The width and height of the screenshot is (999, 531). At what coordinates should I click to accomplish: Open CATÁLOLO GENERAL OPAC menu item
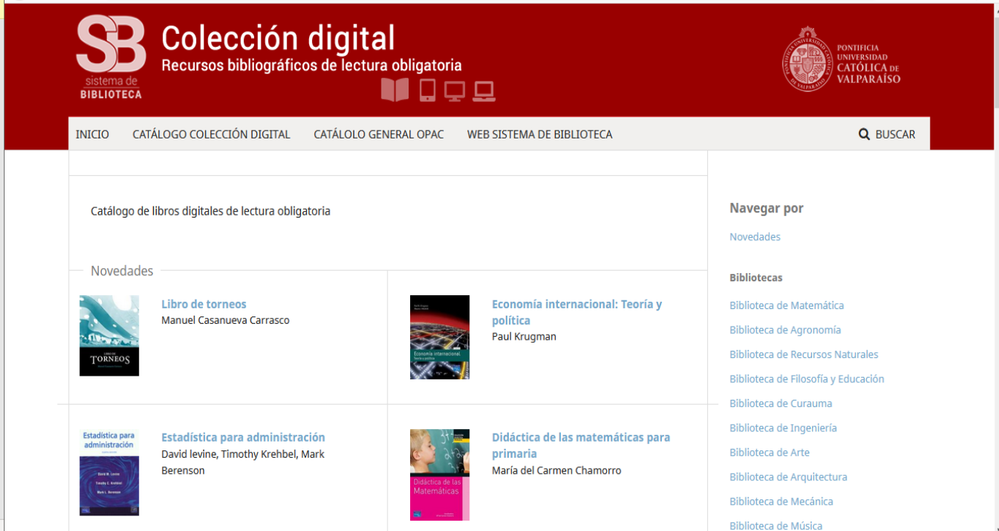[x=378, y=135]
